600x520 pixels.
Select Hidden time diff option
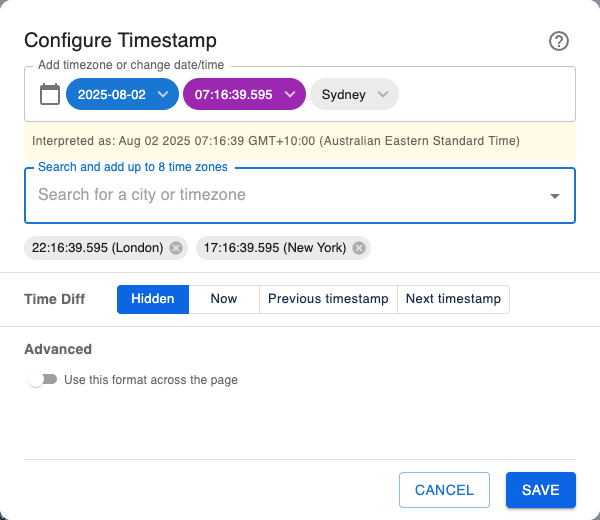point(153,299)
